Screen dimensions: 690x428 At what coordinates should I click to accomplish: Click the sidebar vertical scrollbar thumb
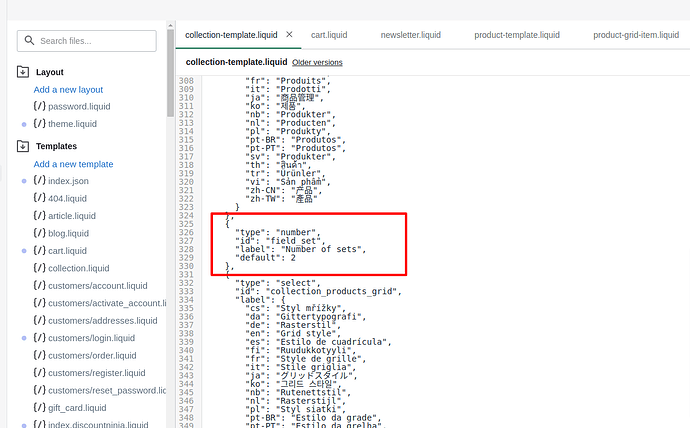(171, 73)
